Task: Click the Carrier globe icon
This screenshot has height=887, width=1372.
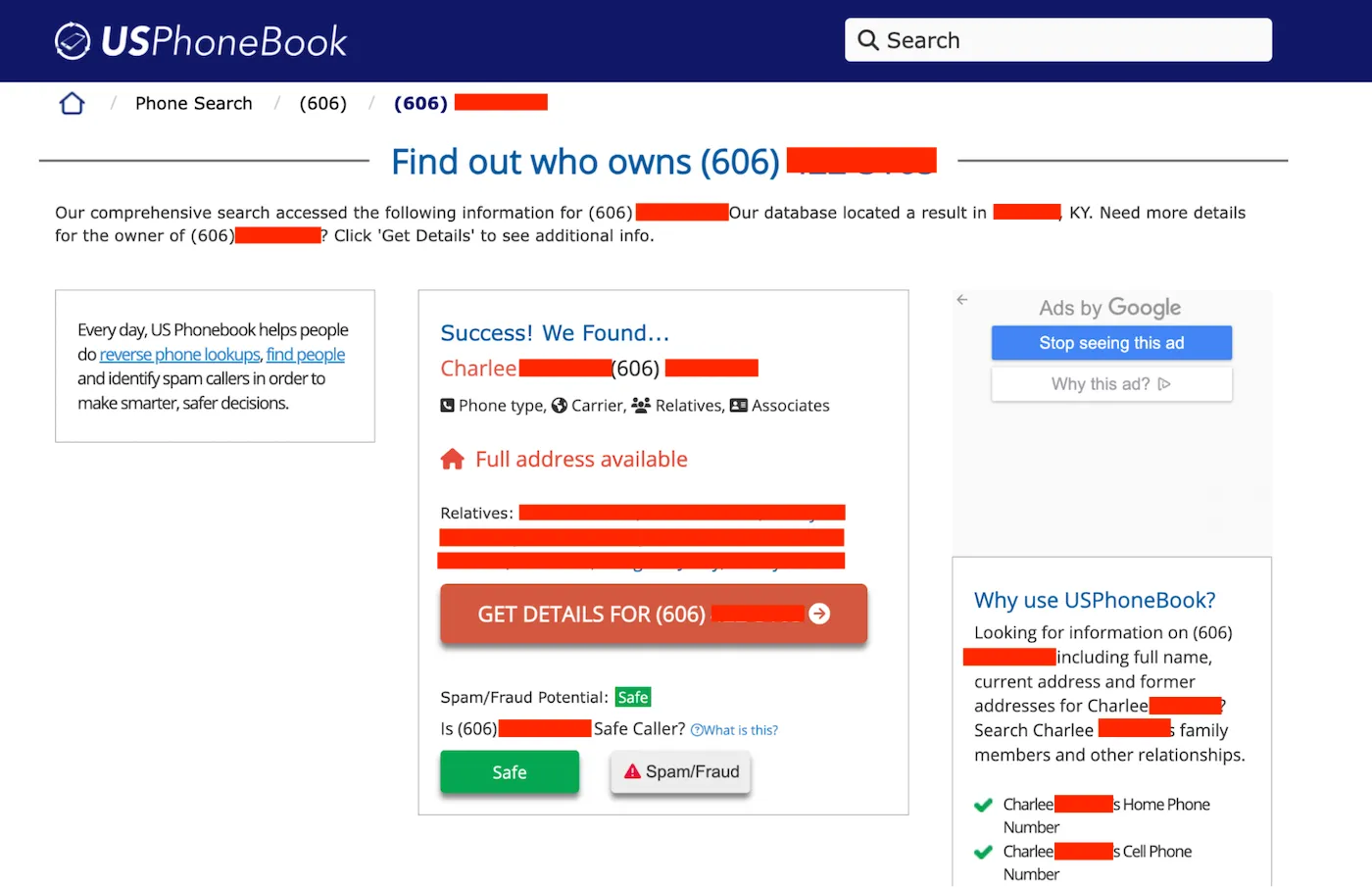Action: 558,405
